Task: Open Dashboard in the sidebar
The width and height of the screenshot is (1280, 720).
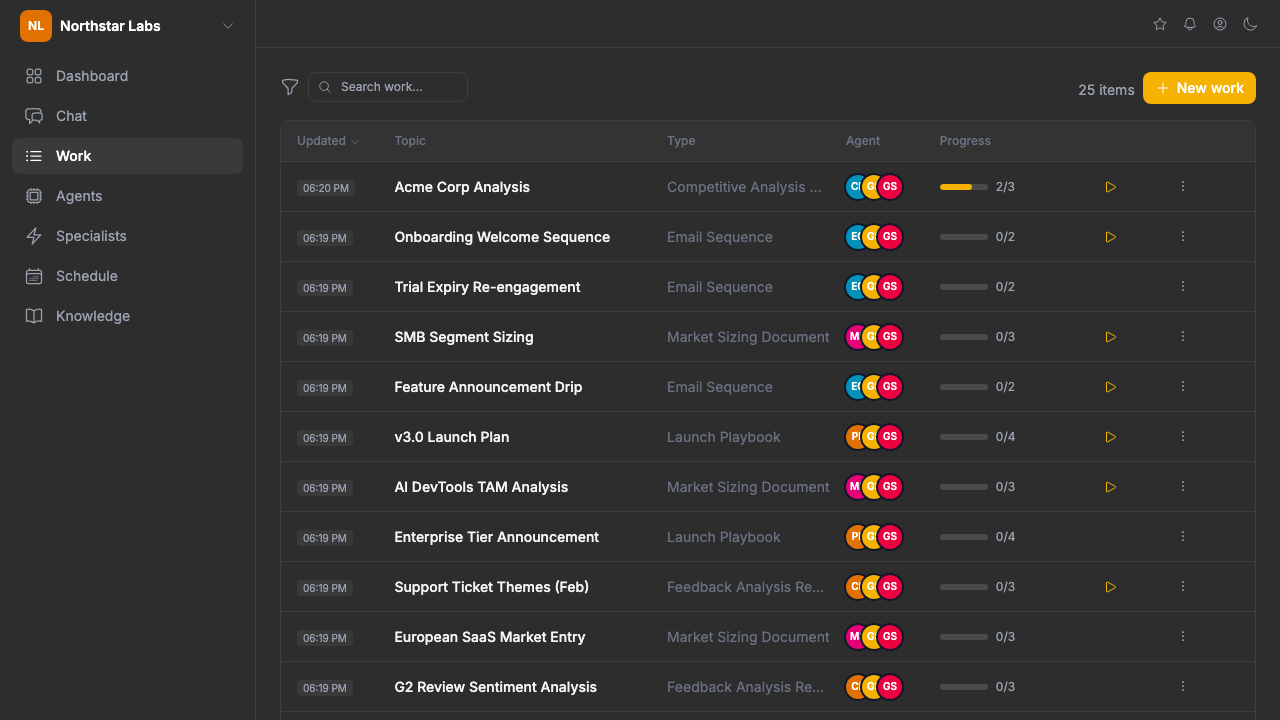Action: pyautogui.click(x=127, y=76)
